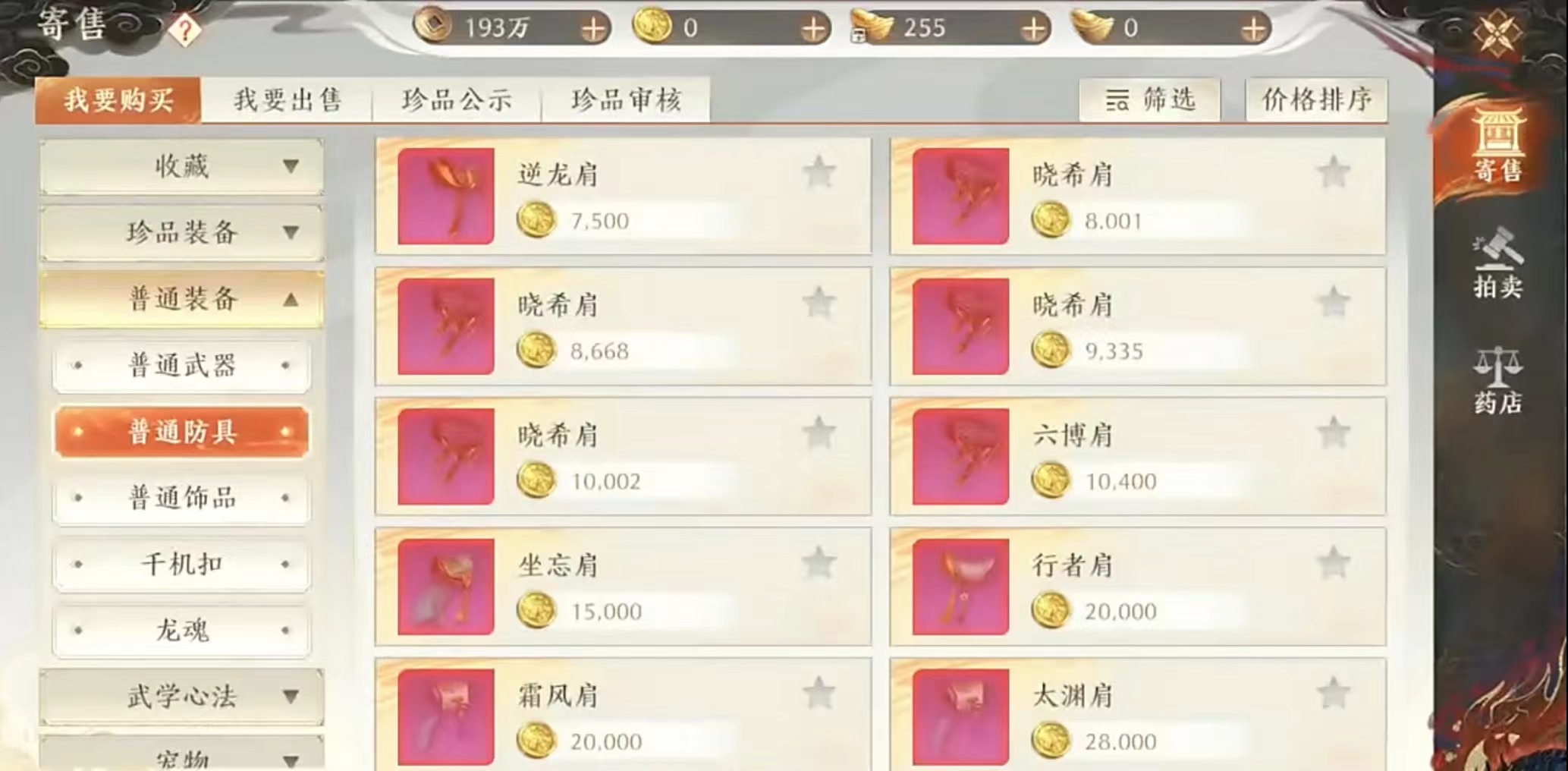Open the 药店 scales icon
This screenshot has height=771, width=1568.
1497,379
